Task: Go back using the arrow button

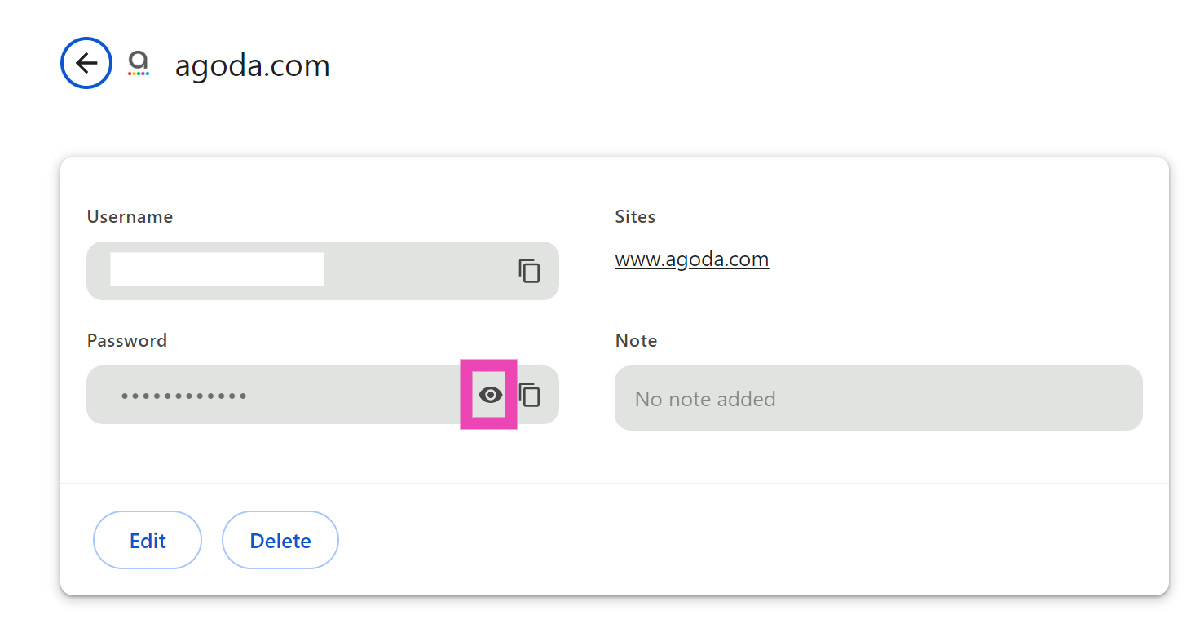Action: click(86, 64)
